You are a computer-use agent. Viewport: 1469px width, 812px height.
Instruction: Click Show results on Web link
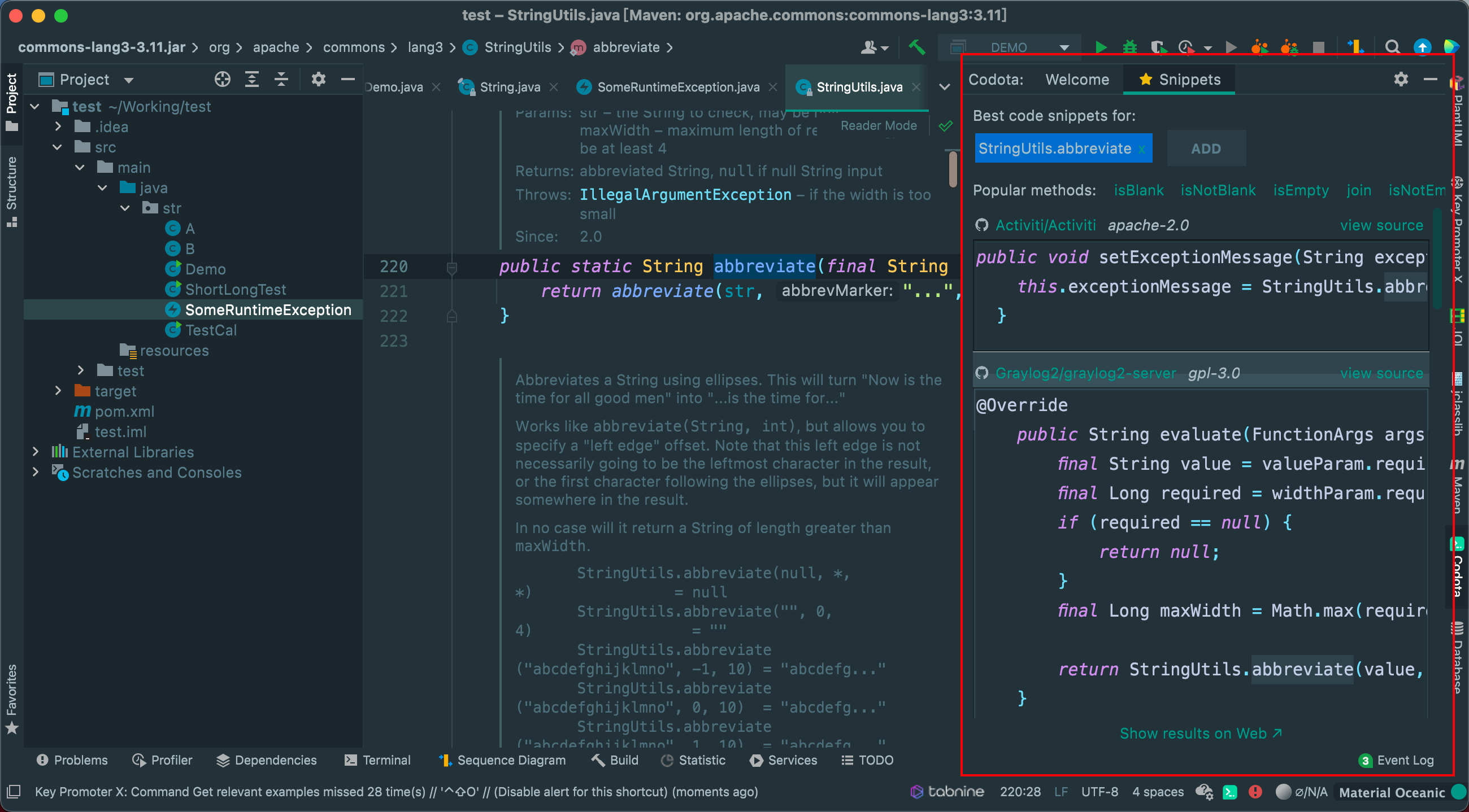[1201, 733]
